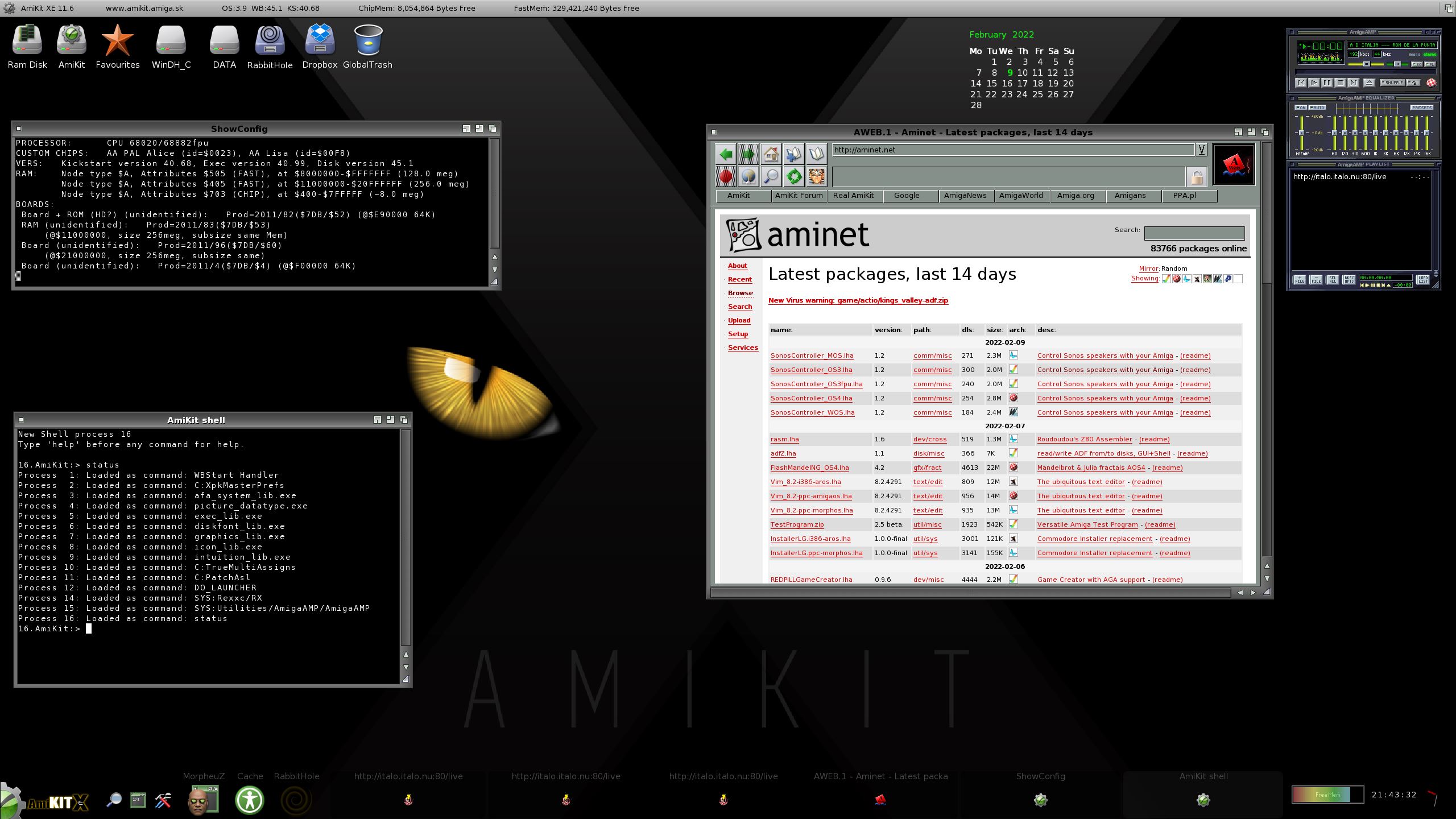Click AmigaAMP's play button
The width and height of the screenshot is (1456, 819).
point(1314,83)
